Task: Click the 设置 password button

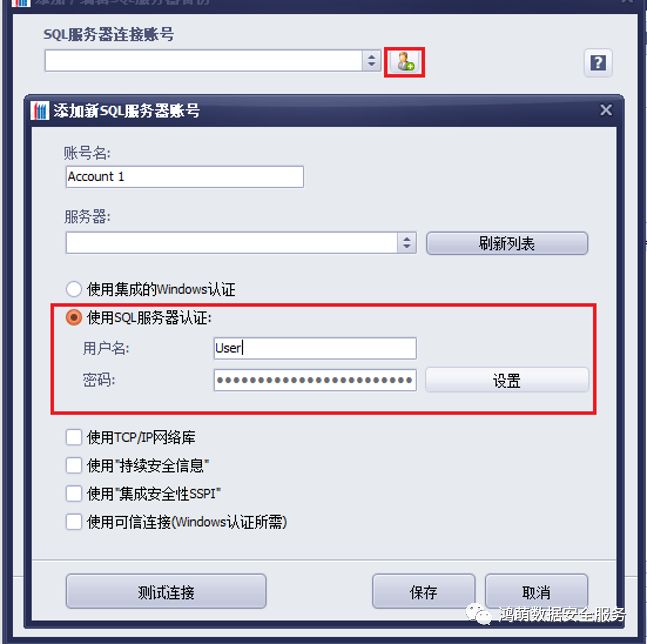Action: click(507, 380)
